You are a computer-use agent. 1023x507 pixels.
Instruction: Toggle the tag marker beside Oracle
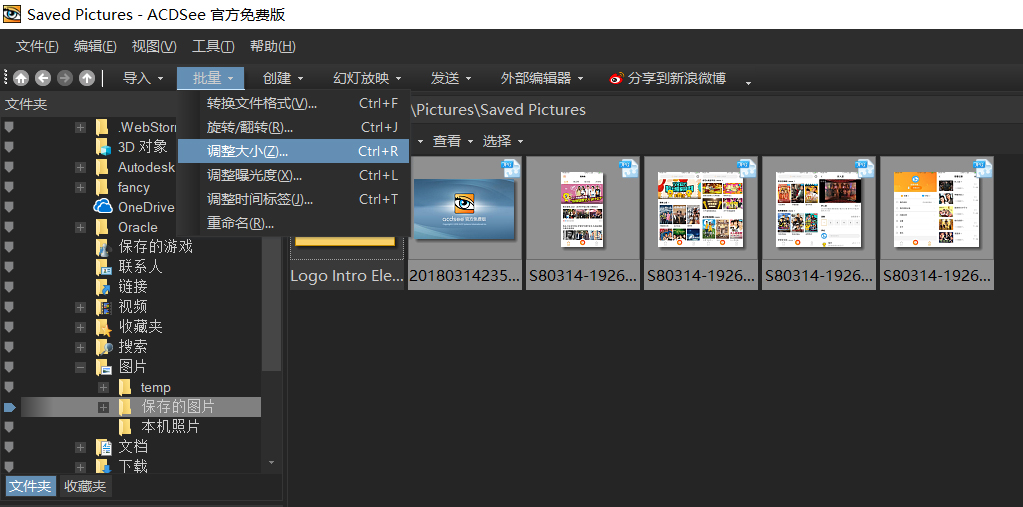click(x=9, y=227)
